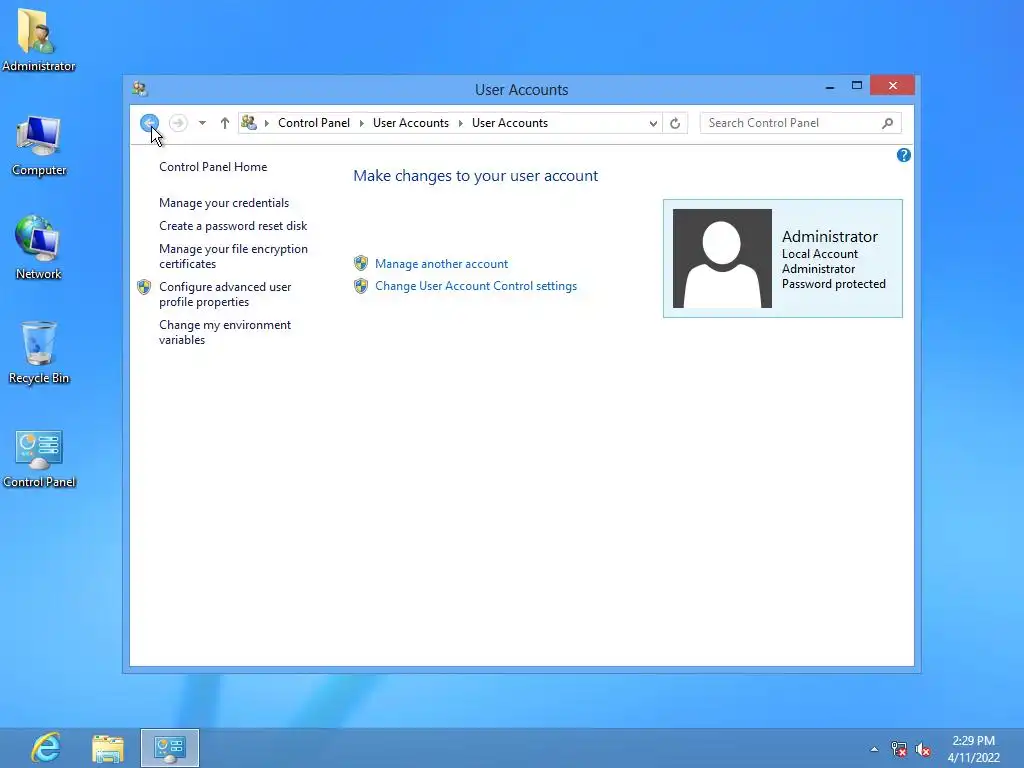Refresh the User Accounts page
Image resolution: width=1024 pixels, height=768 pixels.
675,123
